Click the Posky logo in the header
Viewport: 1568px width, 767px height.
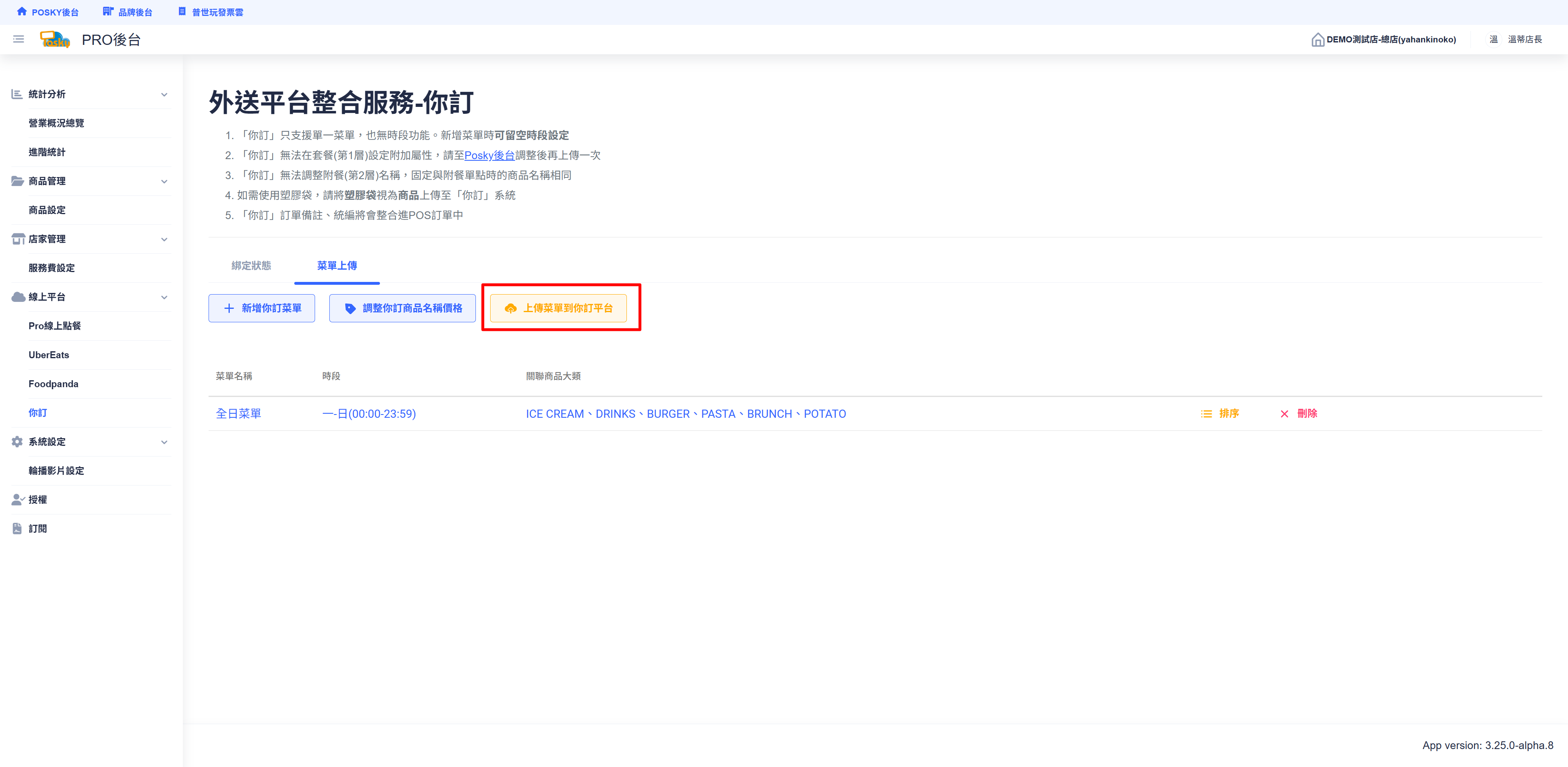[x=55, y=40]
